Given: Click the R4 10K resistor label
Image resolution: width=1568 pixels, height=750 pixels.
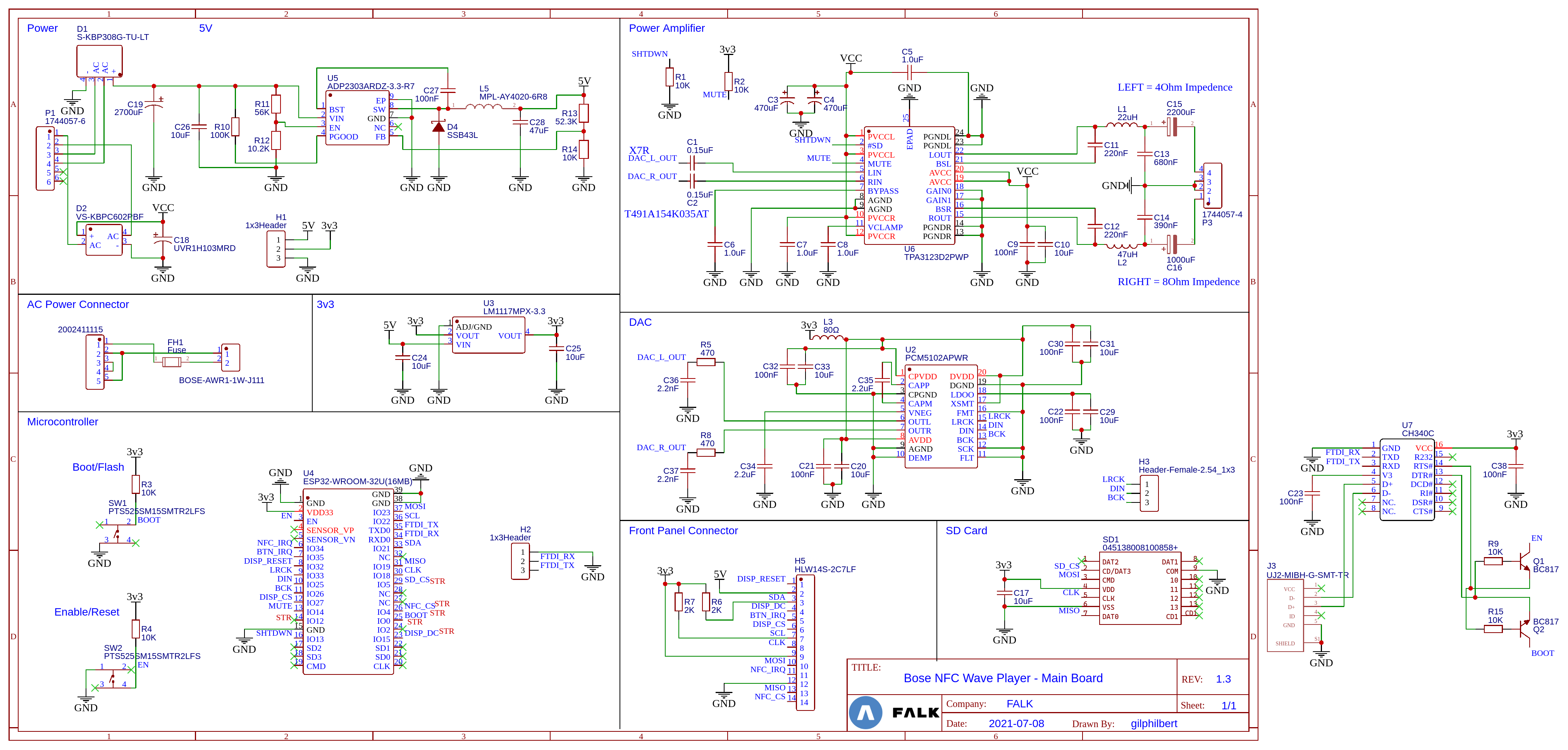Looking at the screenshot, I should 148,634.
